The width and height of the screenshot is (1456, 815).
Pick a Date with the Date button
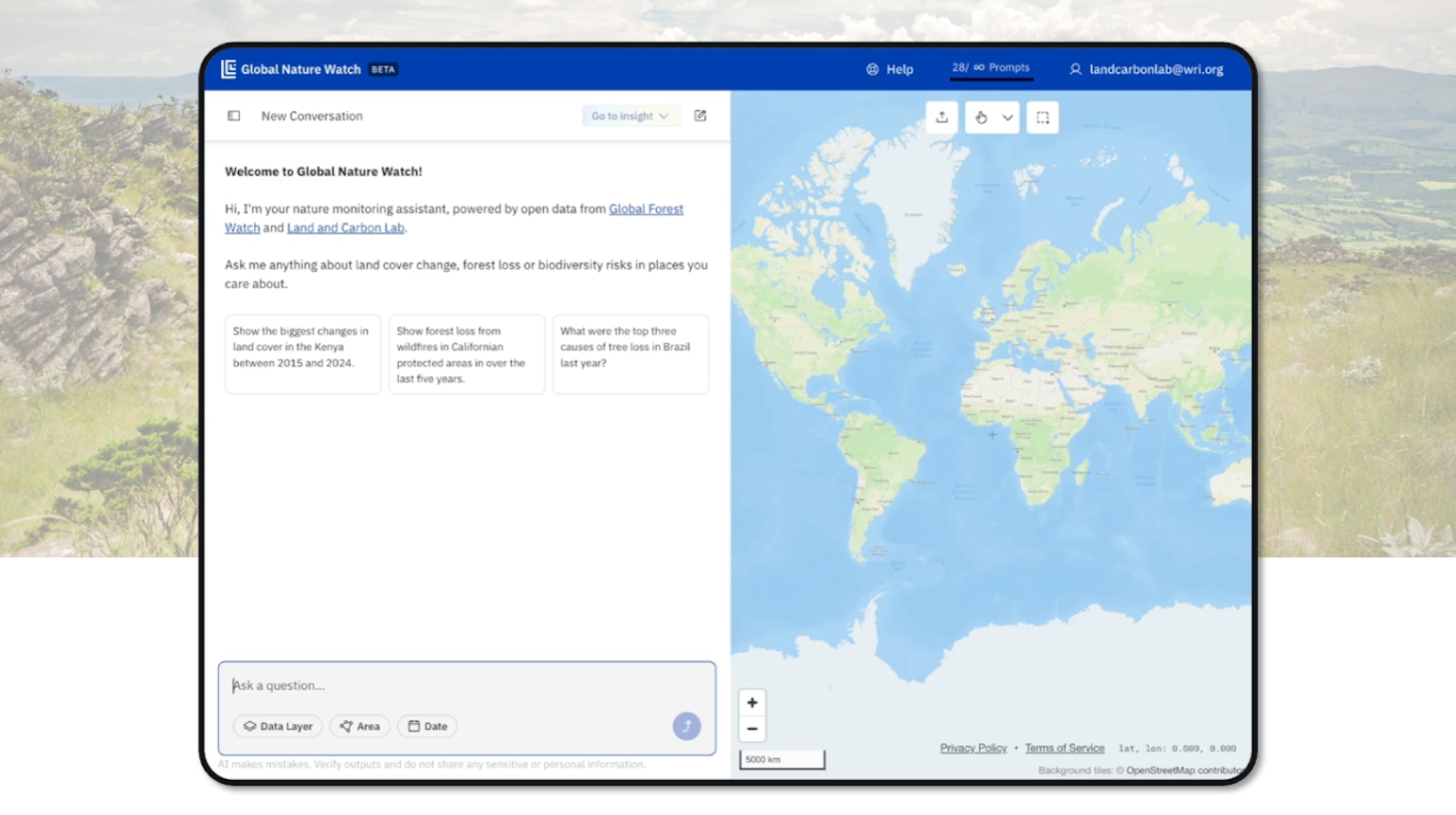428,726
